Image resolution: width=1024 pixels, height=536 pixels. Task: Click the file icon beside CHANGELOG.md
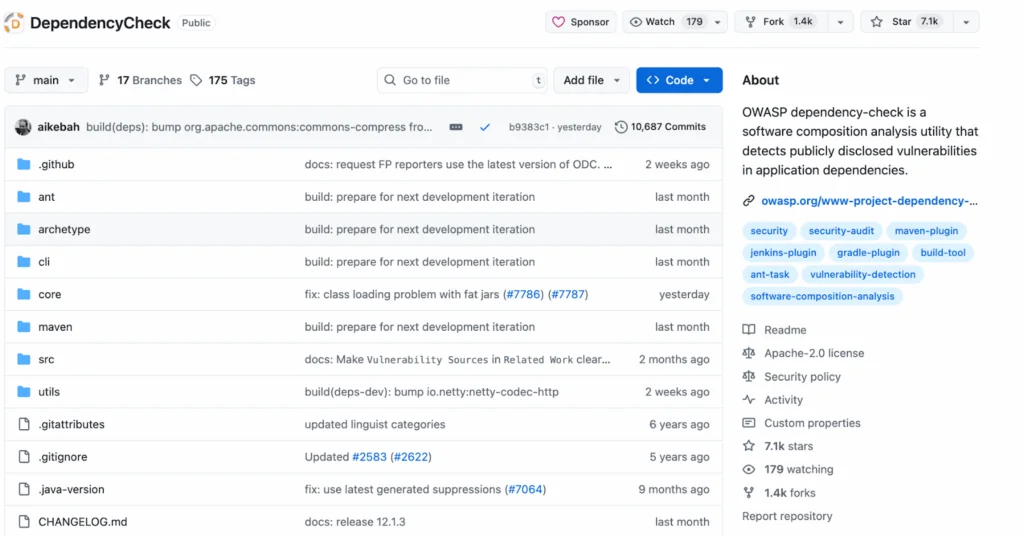pos(24,522)
